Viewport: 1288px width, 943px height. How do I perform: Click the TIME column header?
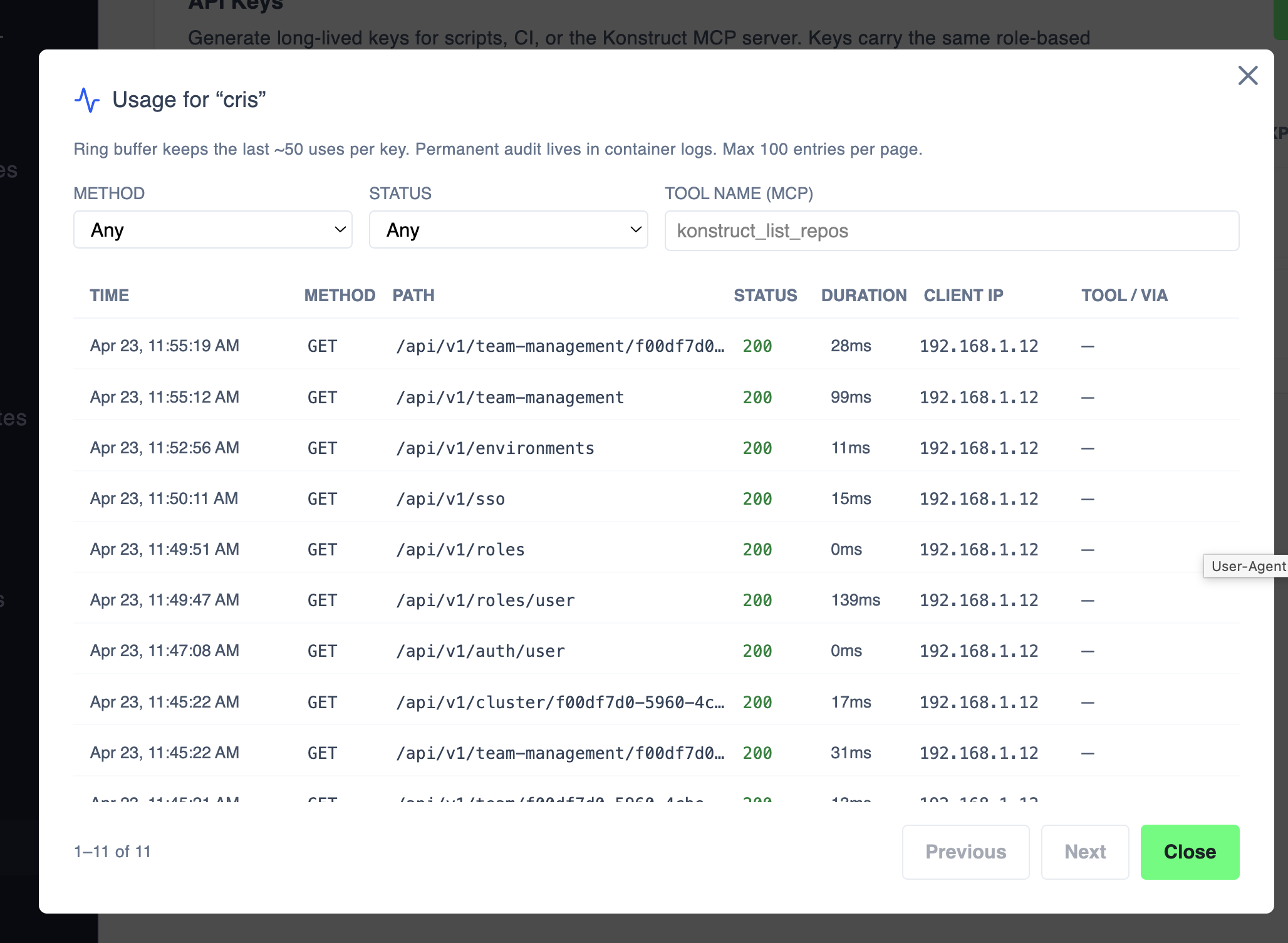pos(109,296)
